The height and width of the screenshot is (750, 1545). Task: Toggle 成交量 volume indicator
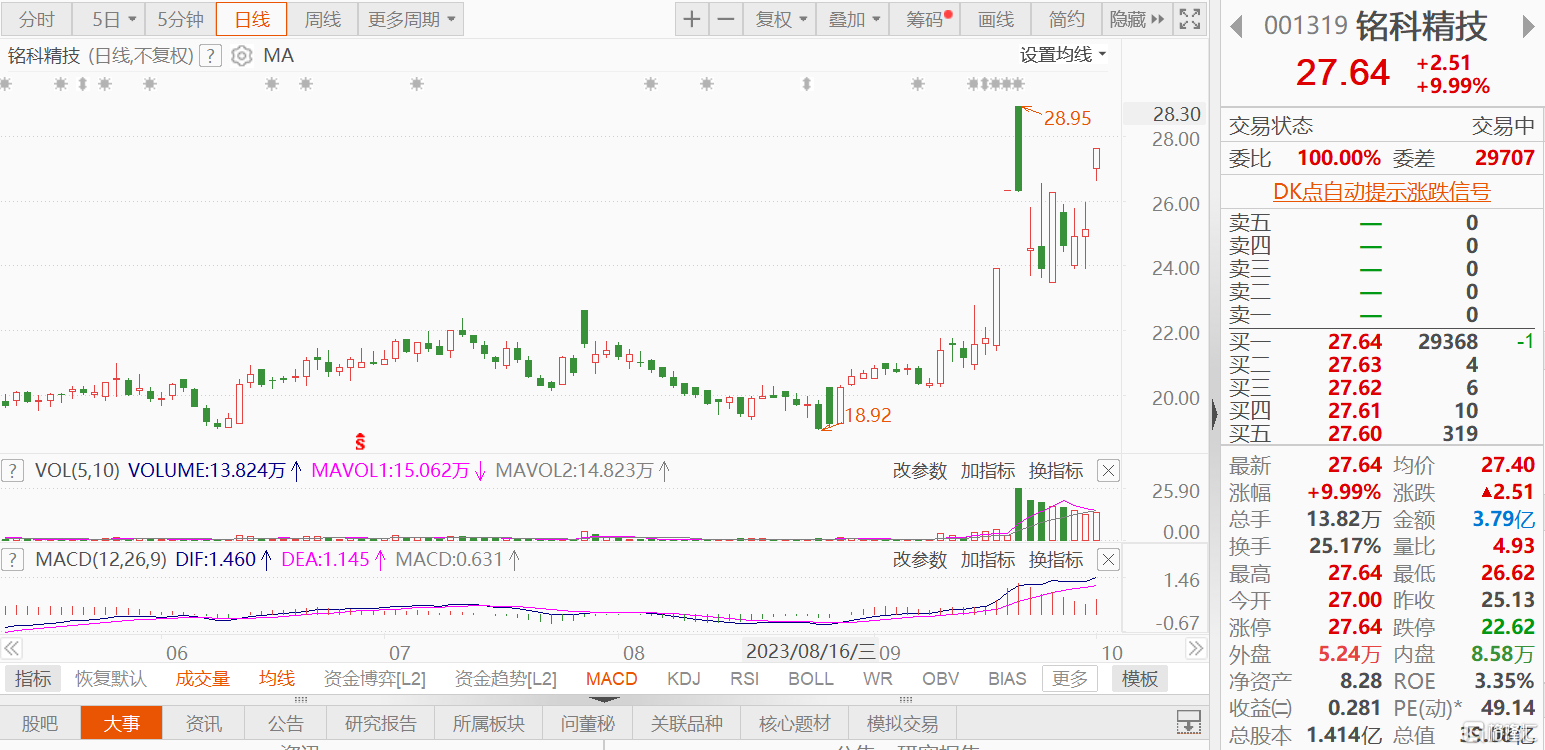tap(203, 679)
